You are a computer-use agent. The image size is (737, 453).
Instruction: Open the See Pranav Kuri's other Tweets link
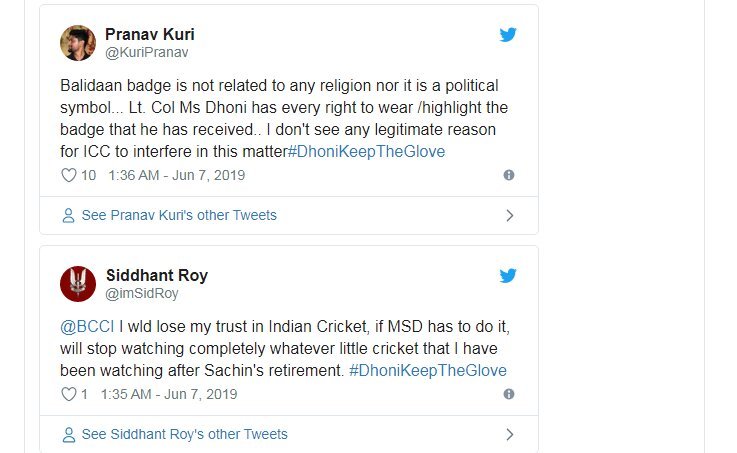pos(179,215)
